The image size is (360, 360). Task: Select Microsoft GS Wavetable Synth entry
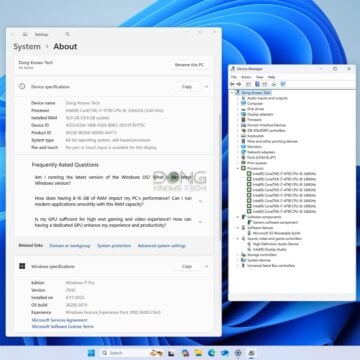(277, 233)
